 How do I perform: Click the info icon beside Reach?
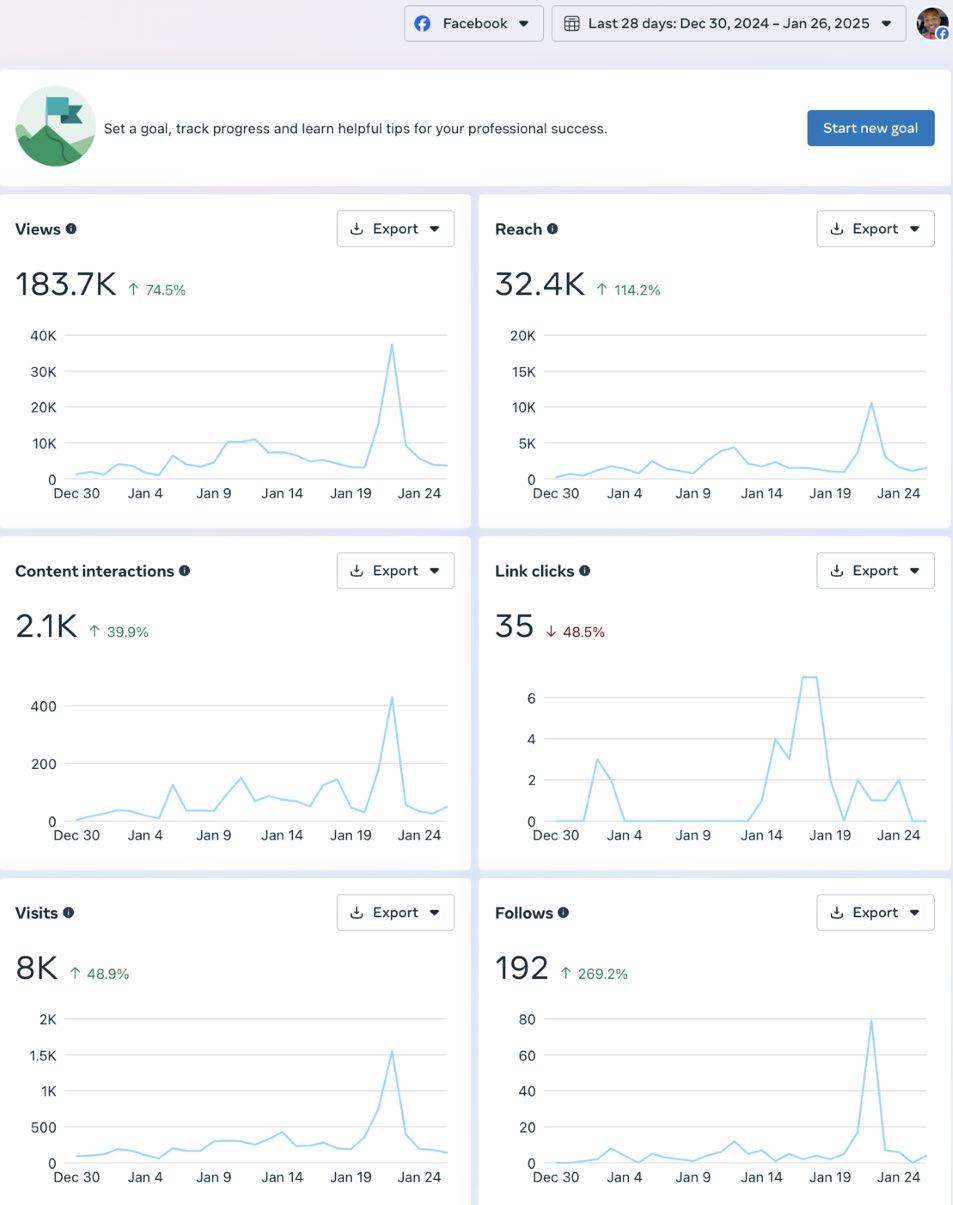[552, 229]
